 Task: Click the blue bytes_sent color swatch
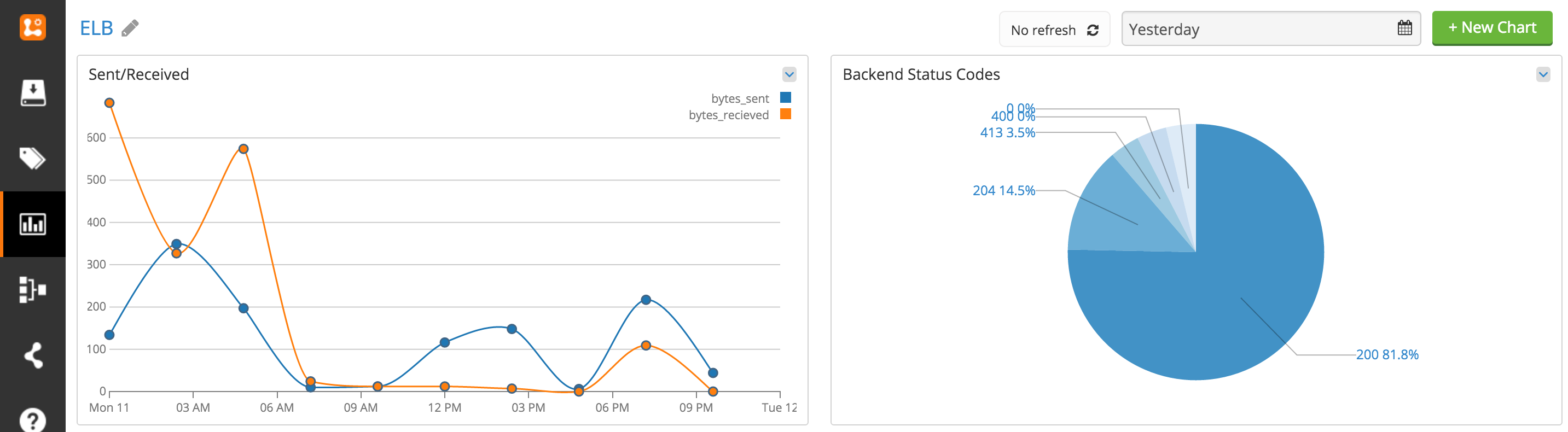click(x=785, y=97)
